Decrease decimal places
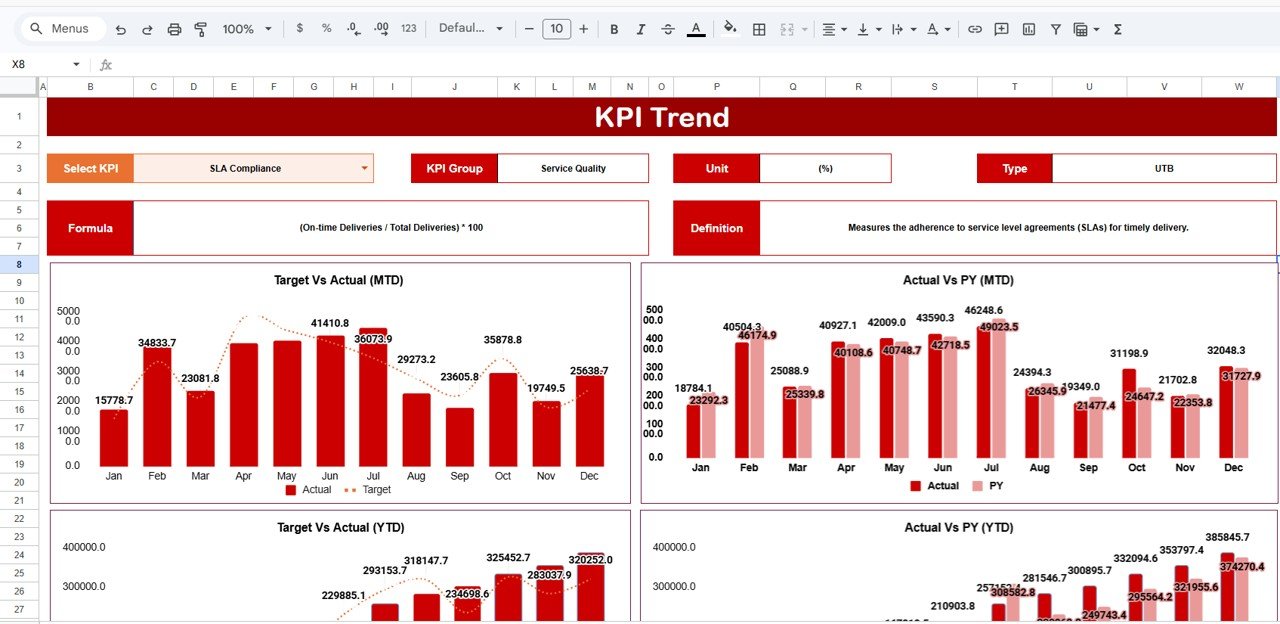This screenshot has height=624, width=1280. (352, 29)
